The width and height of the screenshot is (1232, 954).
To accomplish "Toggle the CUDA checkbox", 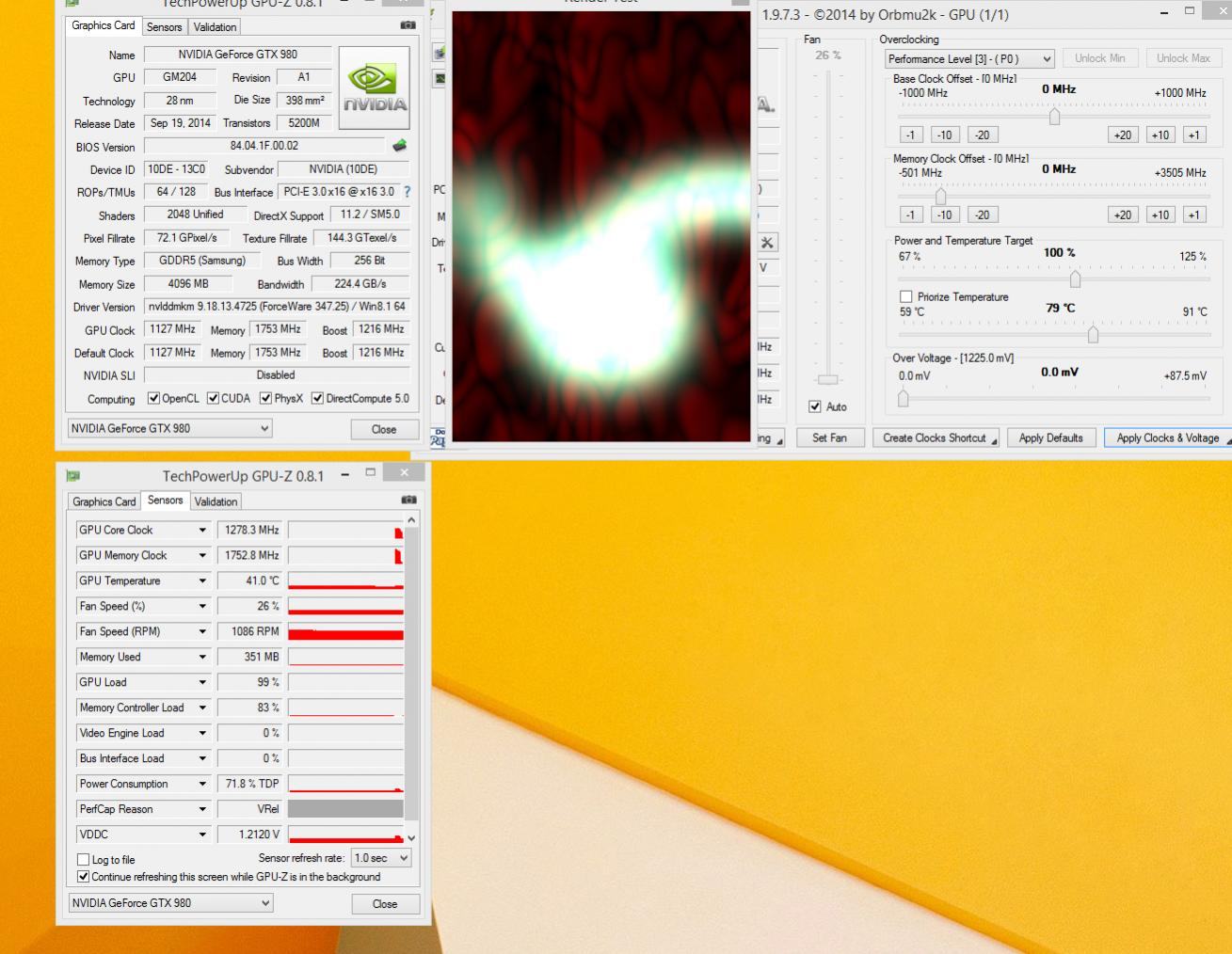I will coord(213,398).
